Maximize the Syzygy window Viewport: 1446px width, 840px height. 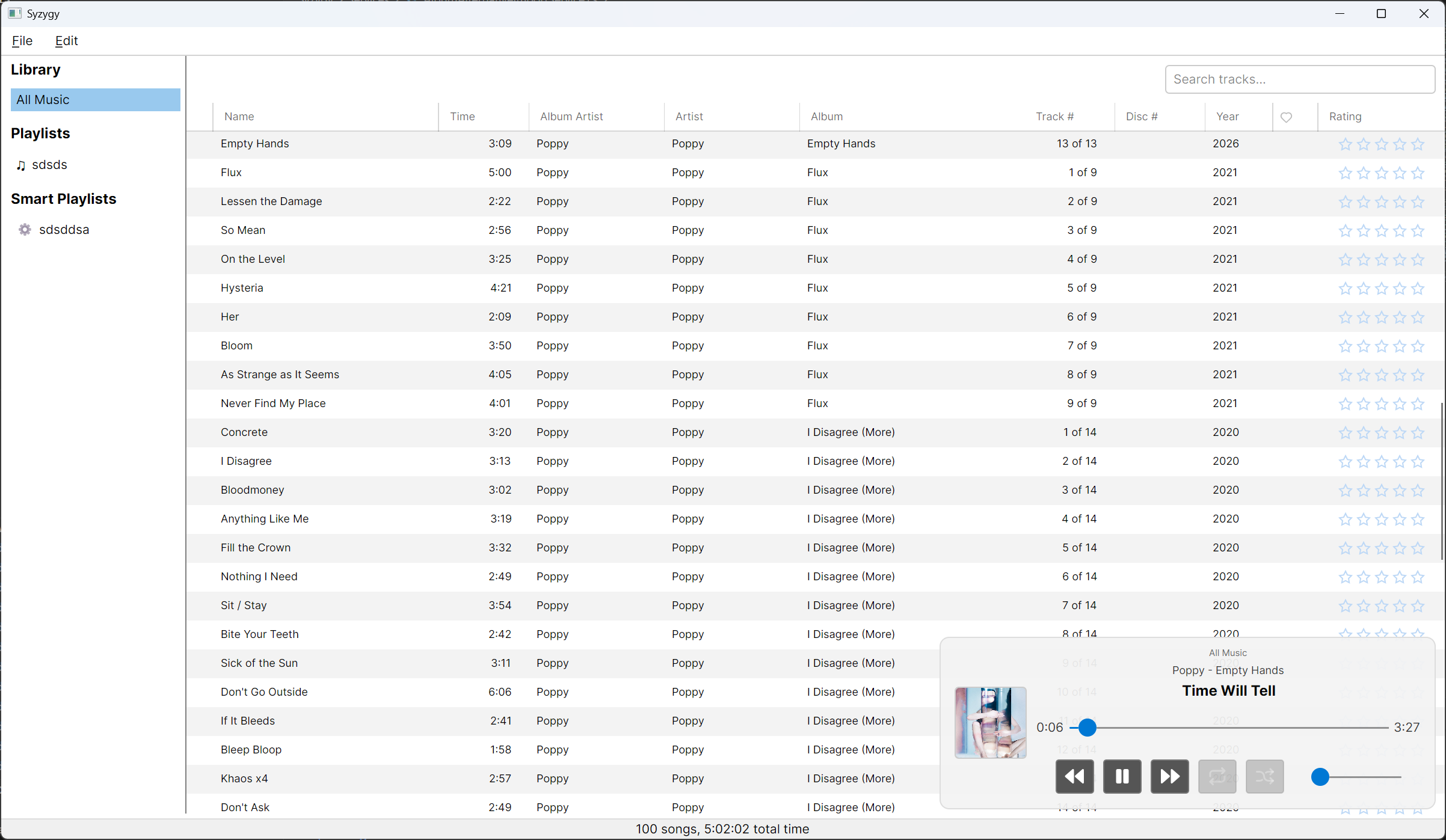(1381, 13)
